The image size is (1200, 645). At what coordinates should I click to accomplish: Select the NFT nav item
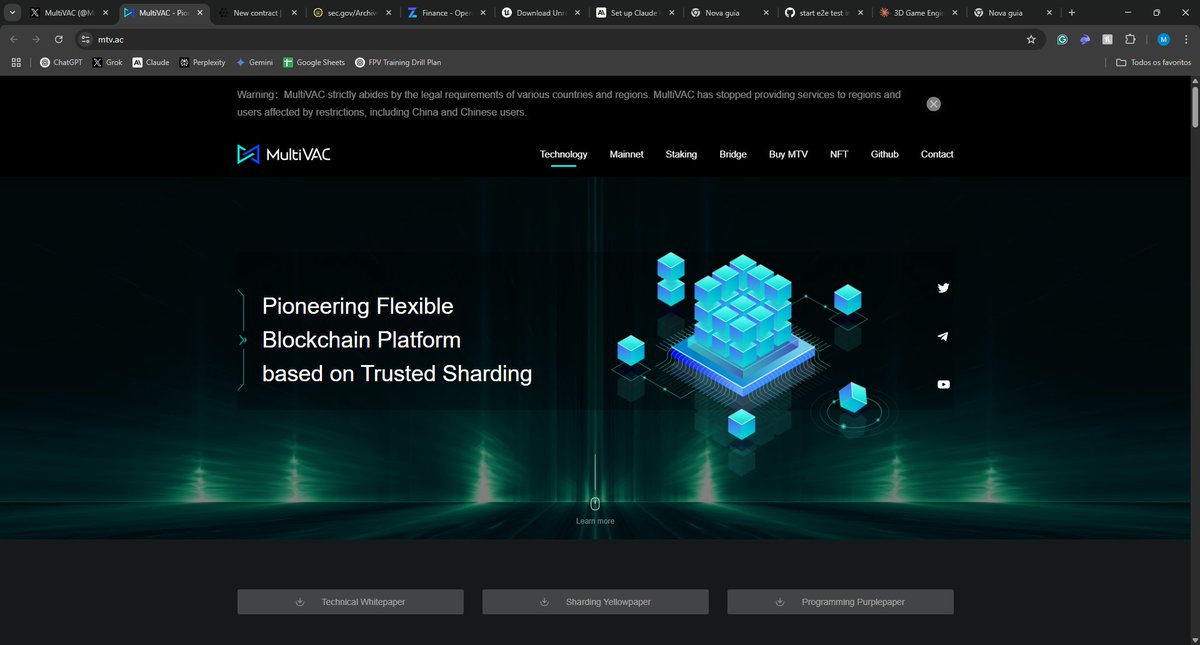[x=839, y=154]
